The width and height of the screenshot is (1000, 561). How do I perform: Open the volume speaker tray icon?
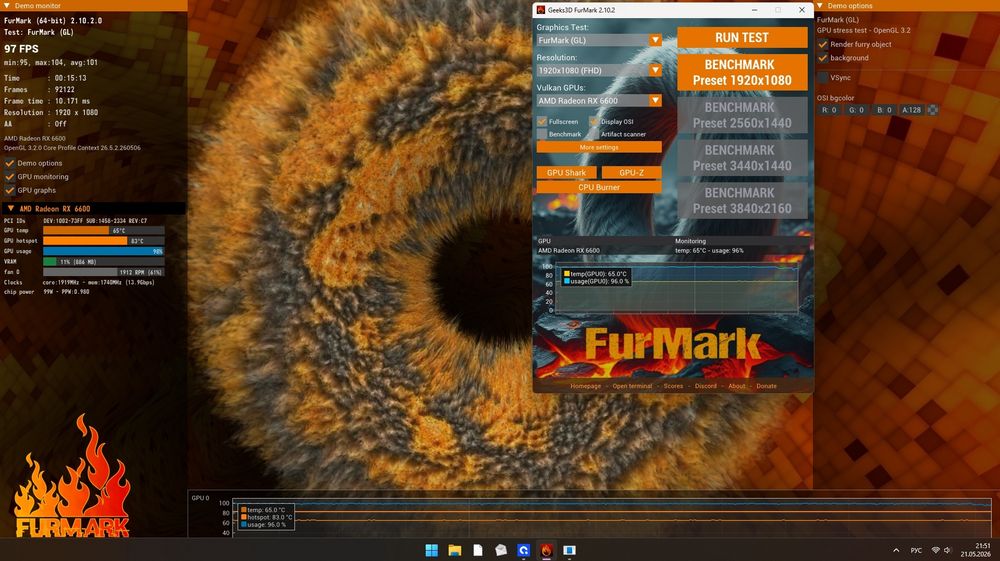click(947, 550)
